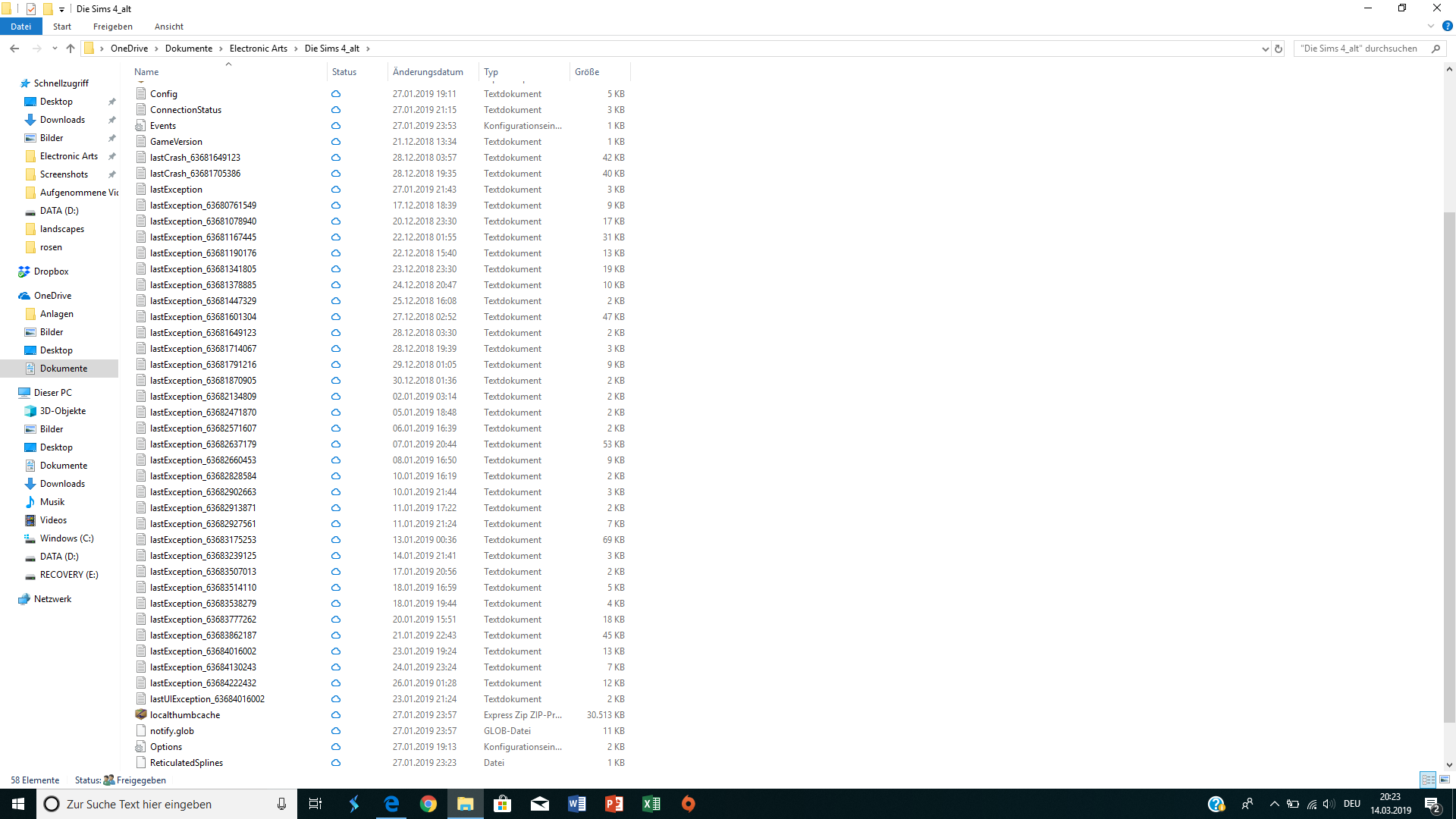
Task: Open Musik folder under Dieser PC
Action: point(52,502)
